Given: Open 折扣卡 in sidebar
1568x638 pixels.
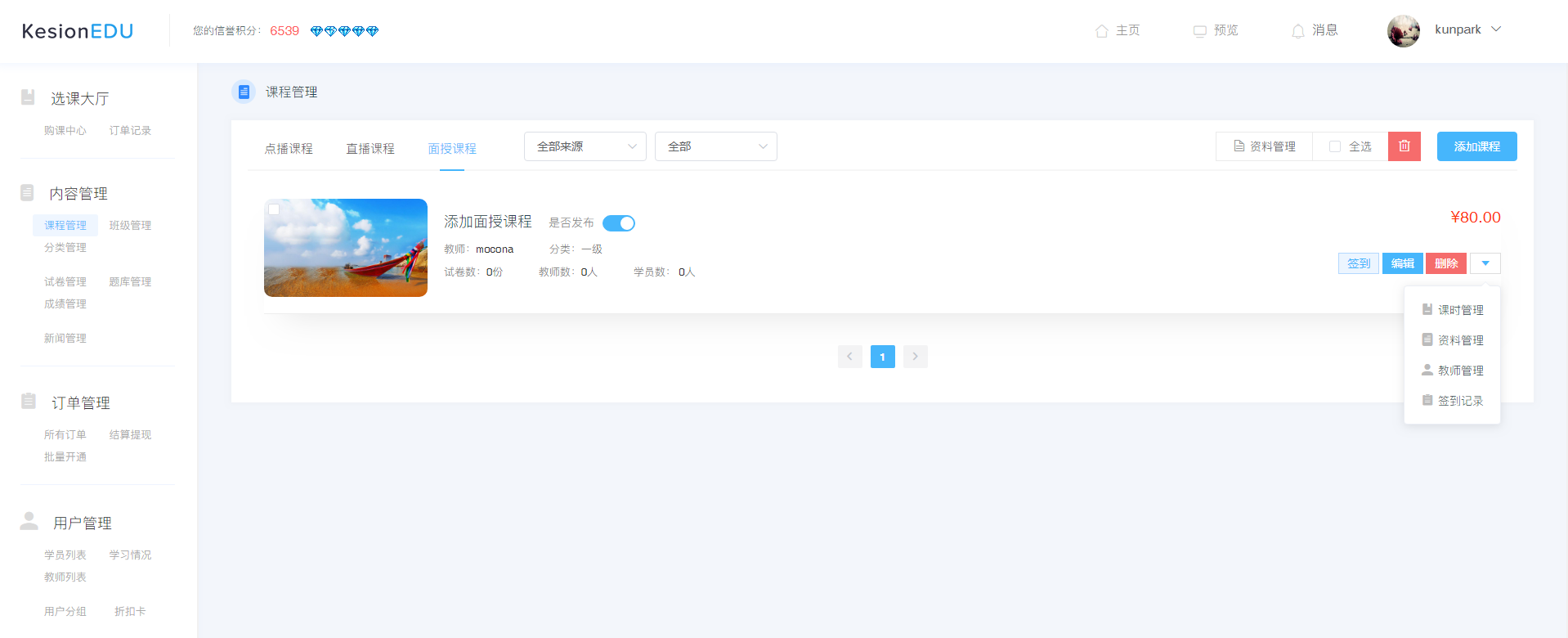Looking at the screenshot, I should point(130,611).
